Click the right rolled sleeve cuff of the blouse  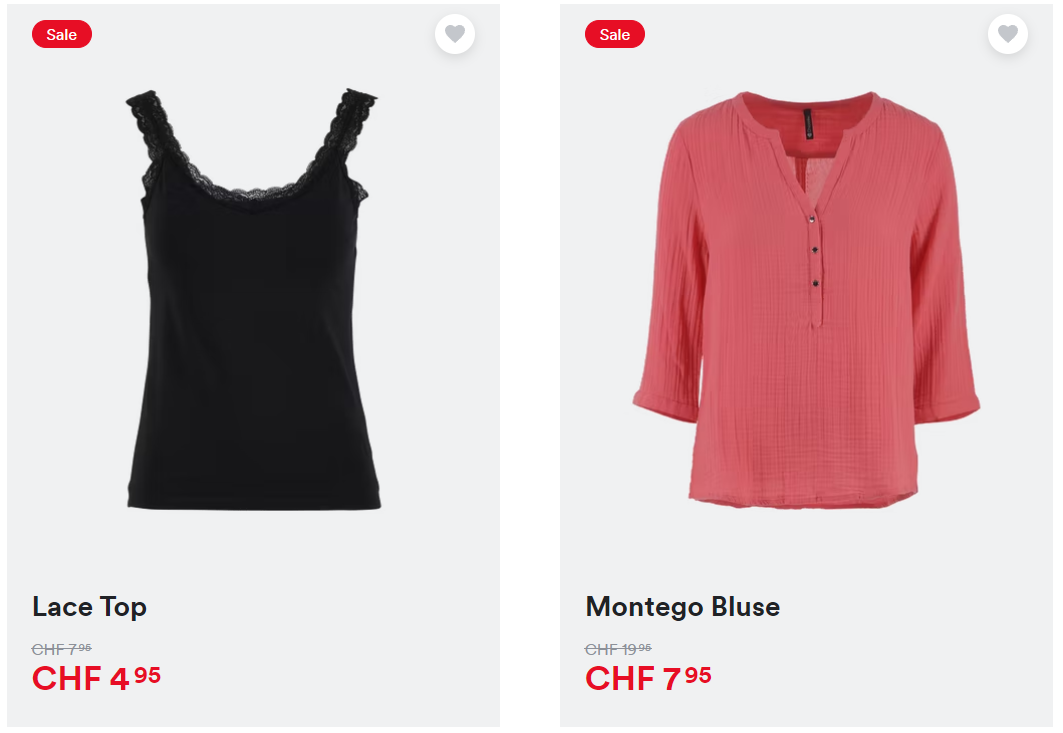click(x=947, y=405)
